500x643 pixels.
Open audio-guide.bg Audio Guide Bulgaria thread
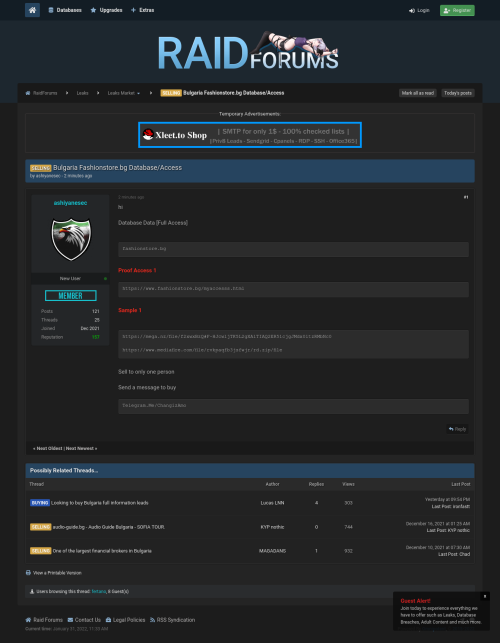[x=109, y=527]
